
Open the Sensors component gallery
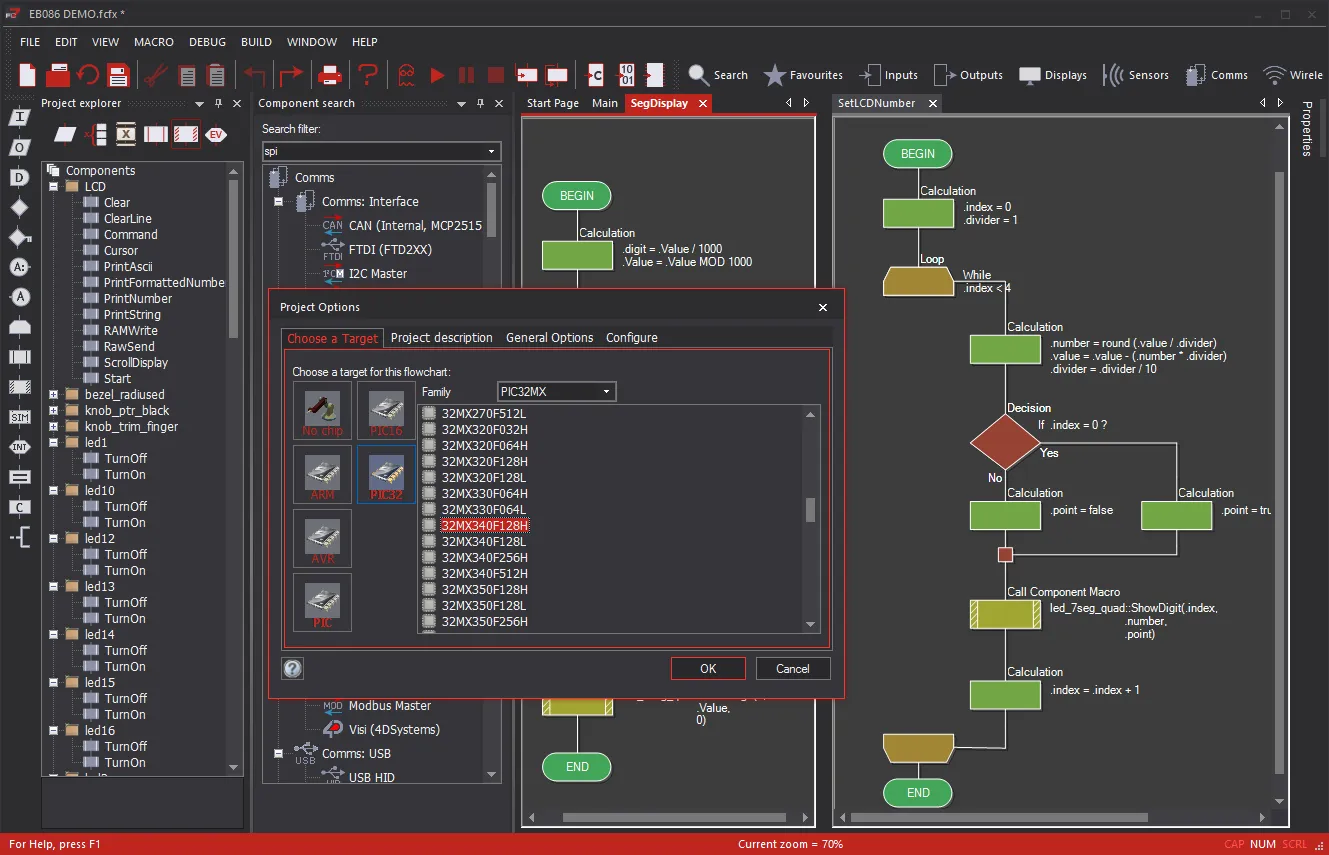pos(1137,74)
